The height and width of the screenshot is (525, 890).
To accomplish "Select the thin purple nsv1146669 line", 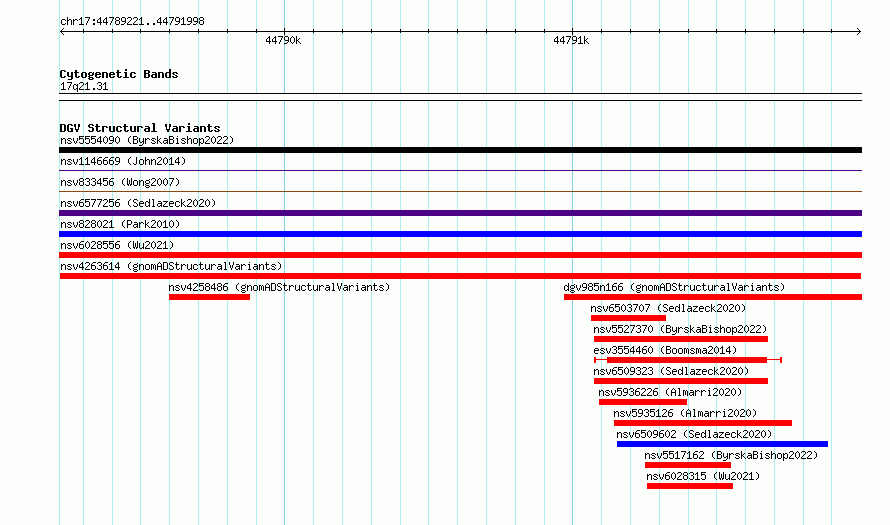I will click(x=460, y=171).
